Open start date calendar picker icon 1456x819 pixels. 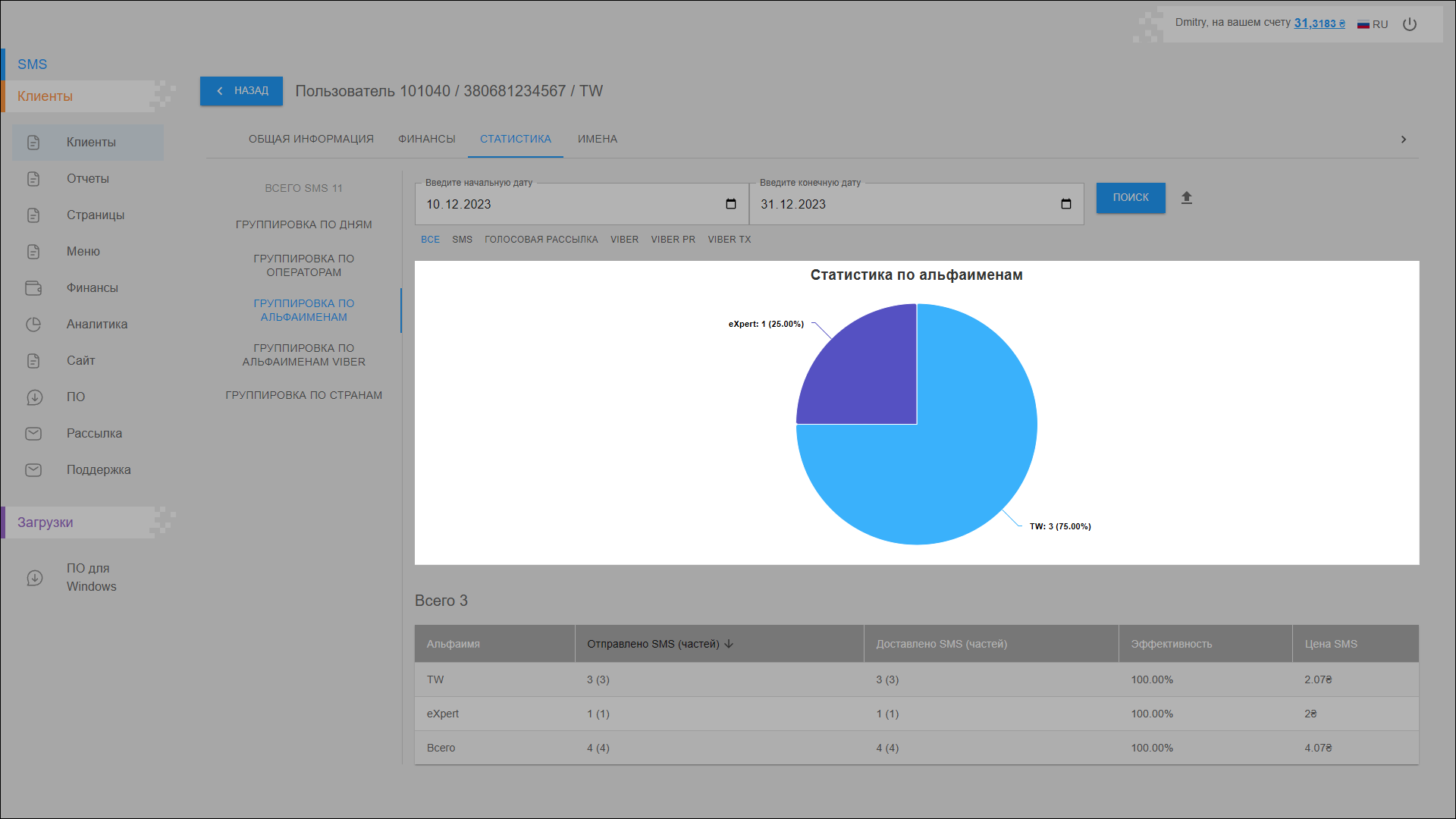(x=731, y=204)
